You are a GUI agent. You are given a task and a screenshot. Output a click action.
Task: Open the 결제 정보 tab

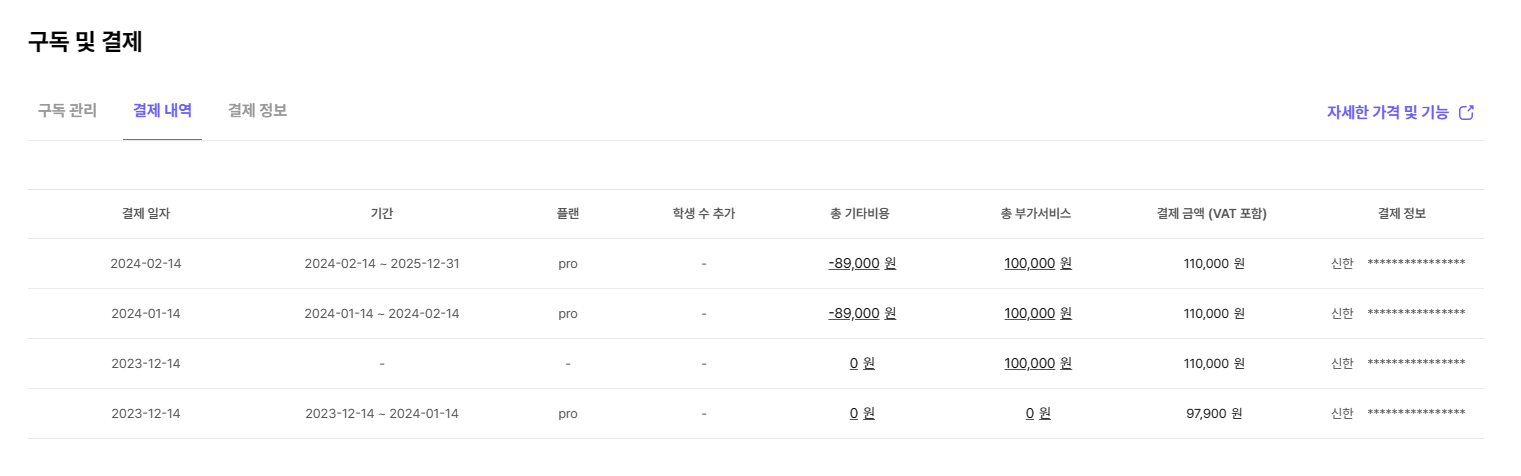point(257,110)
